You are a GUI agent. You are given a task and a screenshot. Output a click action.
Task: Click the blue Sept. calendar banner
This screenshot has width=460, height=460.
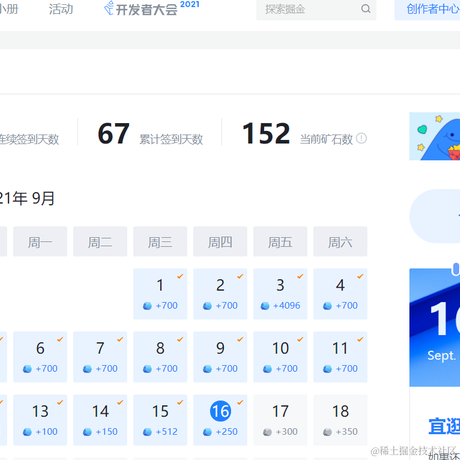coord(435,328)
